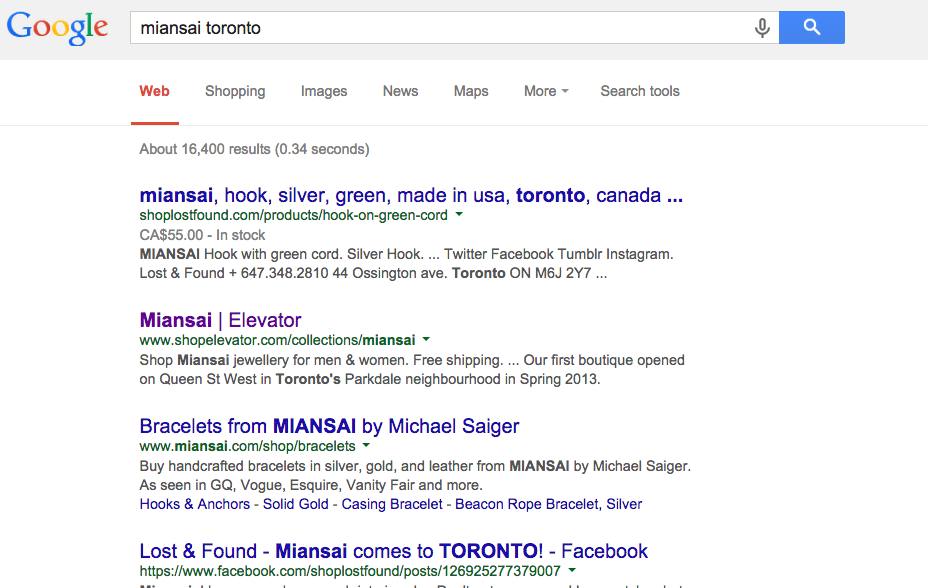Go to the Maps tab

point(471,91)
